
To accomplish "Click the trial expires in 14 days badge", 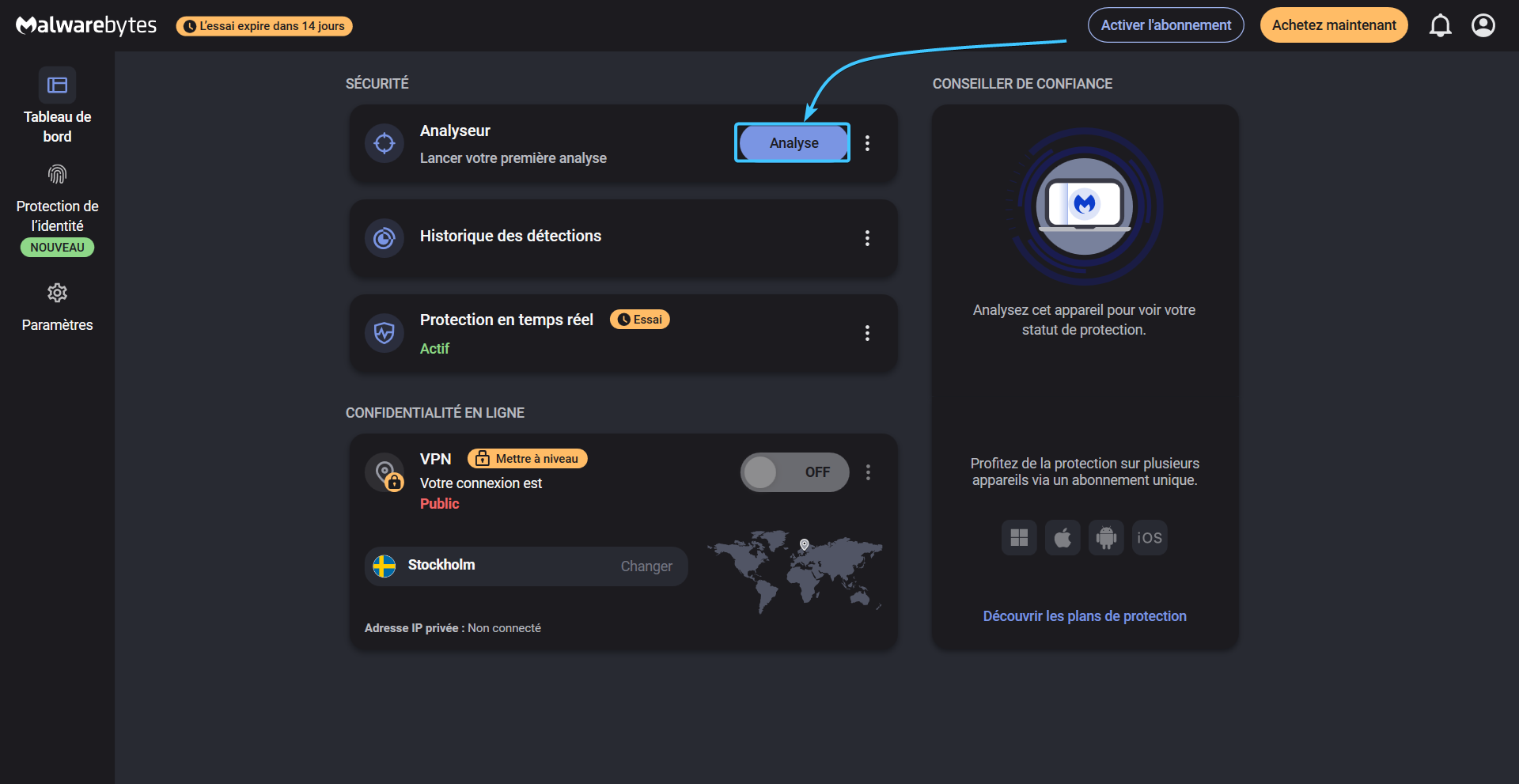I will click(264, 26).
